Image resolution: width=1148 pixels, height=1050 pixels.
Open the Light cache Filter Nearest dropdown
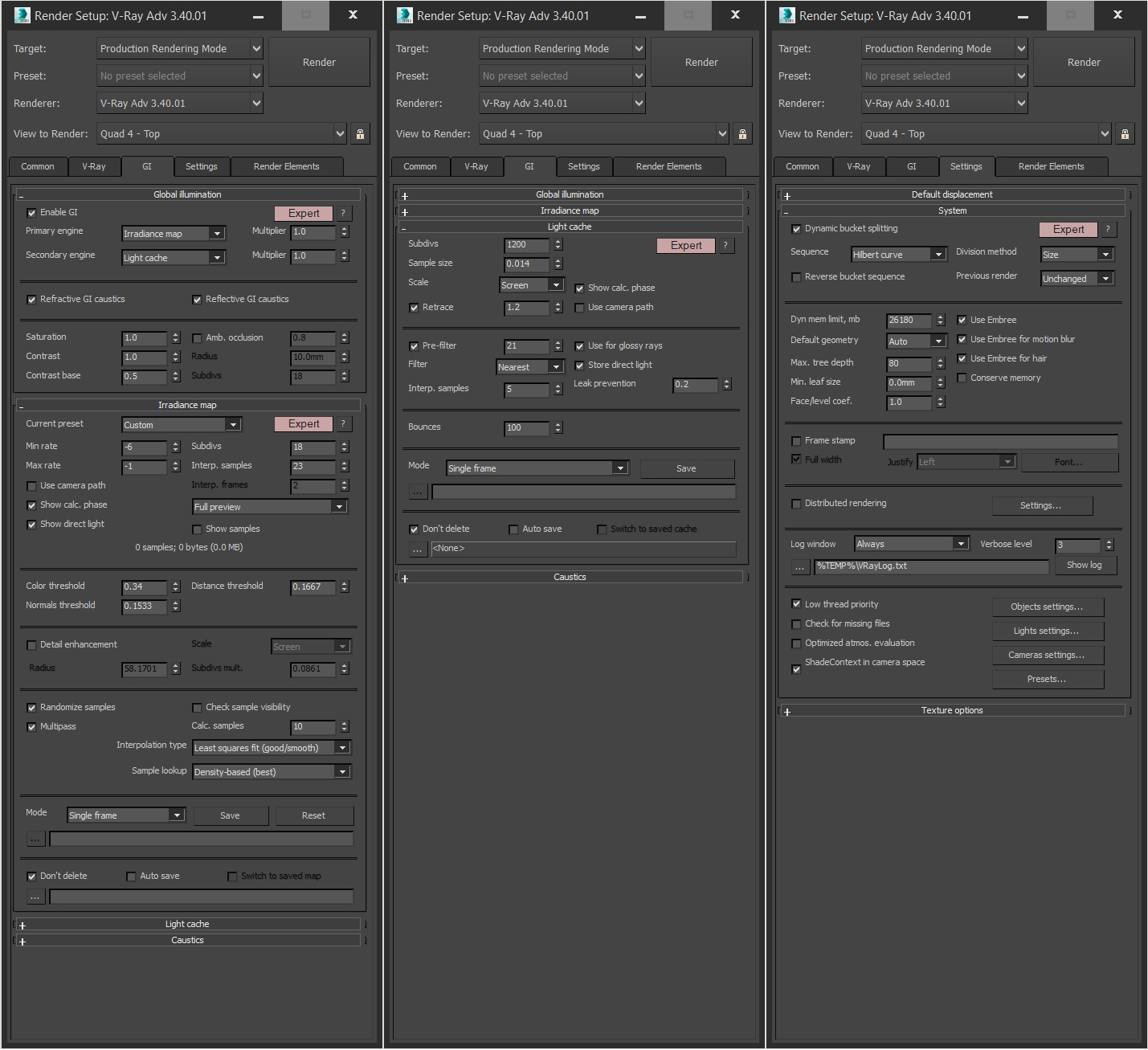(531, 366)
